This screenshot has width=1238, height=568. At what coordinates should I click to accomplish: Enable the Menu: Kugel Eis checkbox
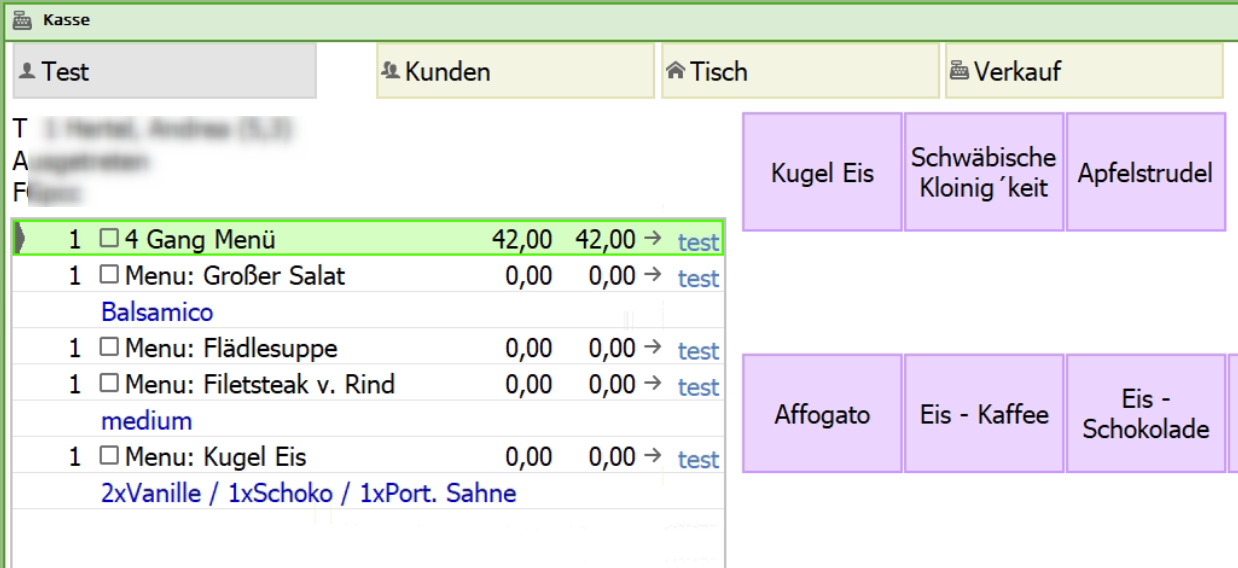pos(109,458)
